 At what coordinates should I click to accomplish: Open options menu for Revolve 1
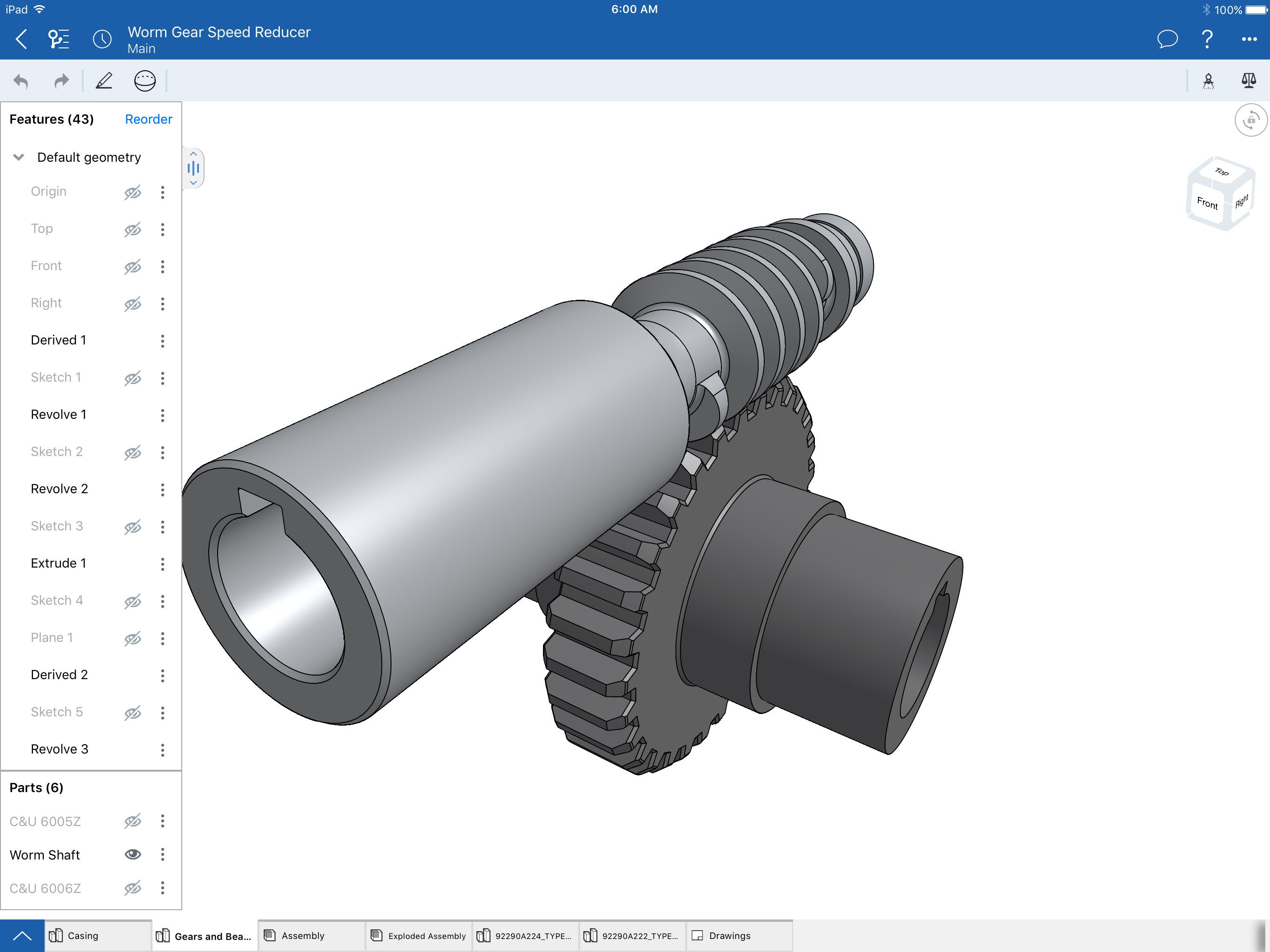click(x=163, y=415)
